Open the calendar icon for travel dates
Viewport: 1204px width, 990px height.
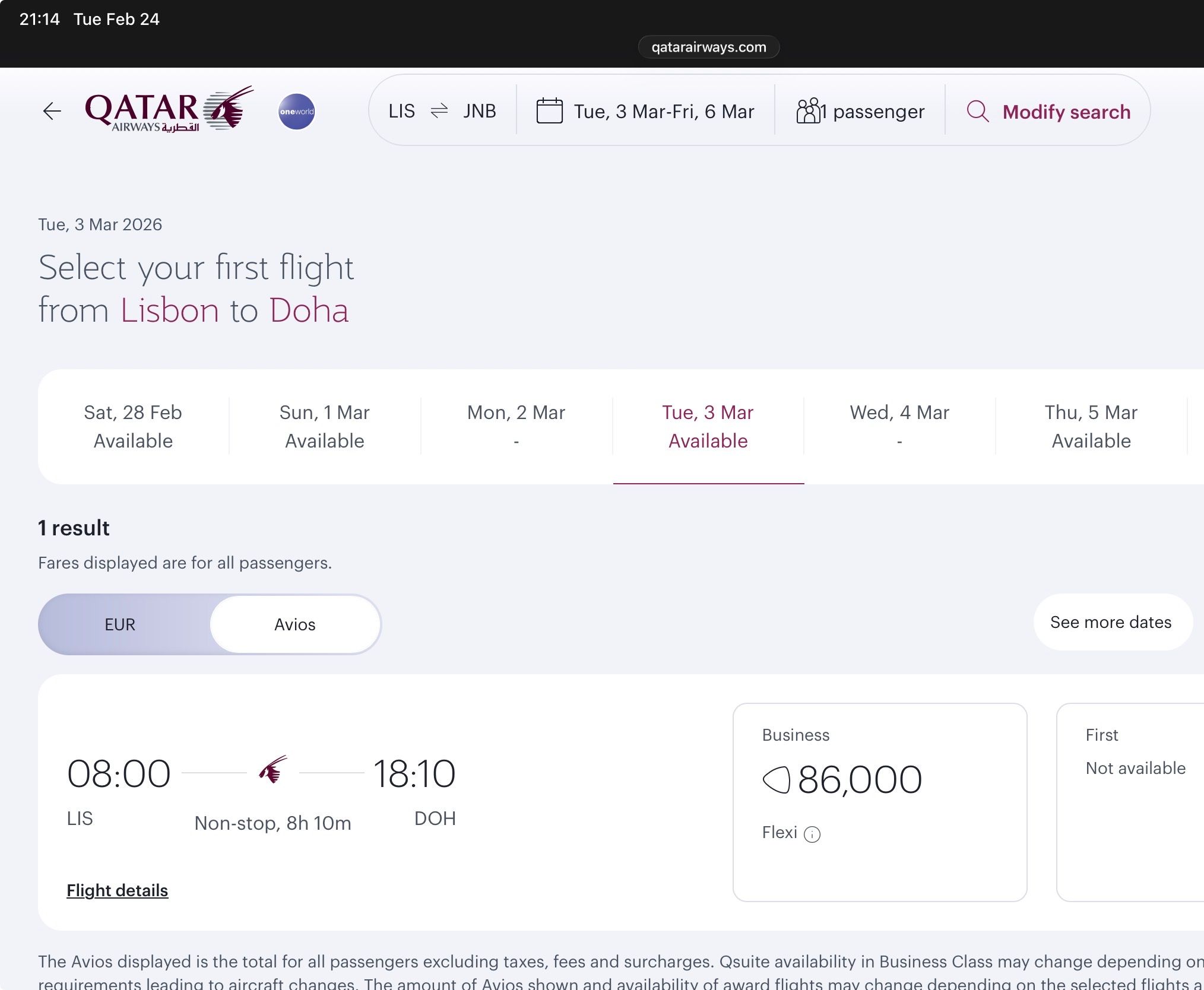[549, 111]
